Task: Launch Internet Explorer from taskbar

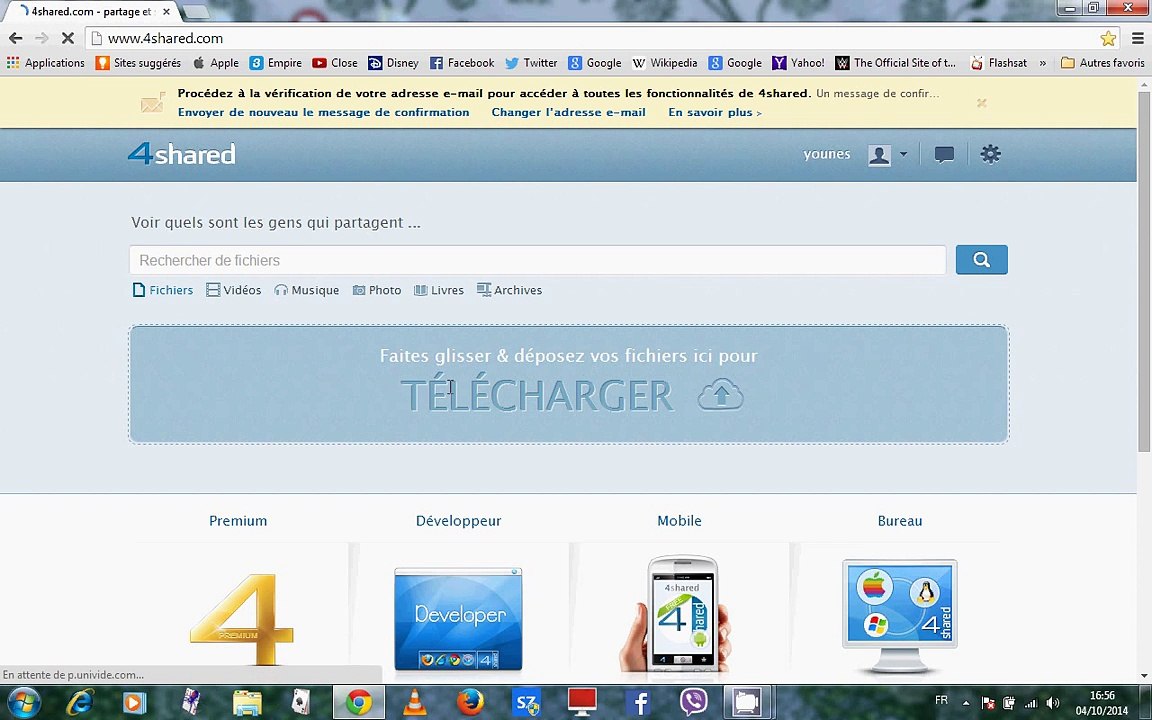Action: click(x=79, y=703)
